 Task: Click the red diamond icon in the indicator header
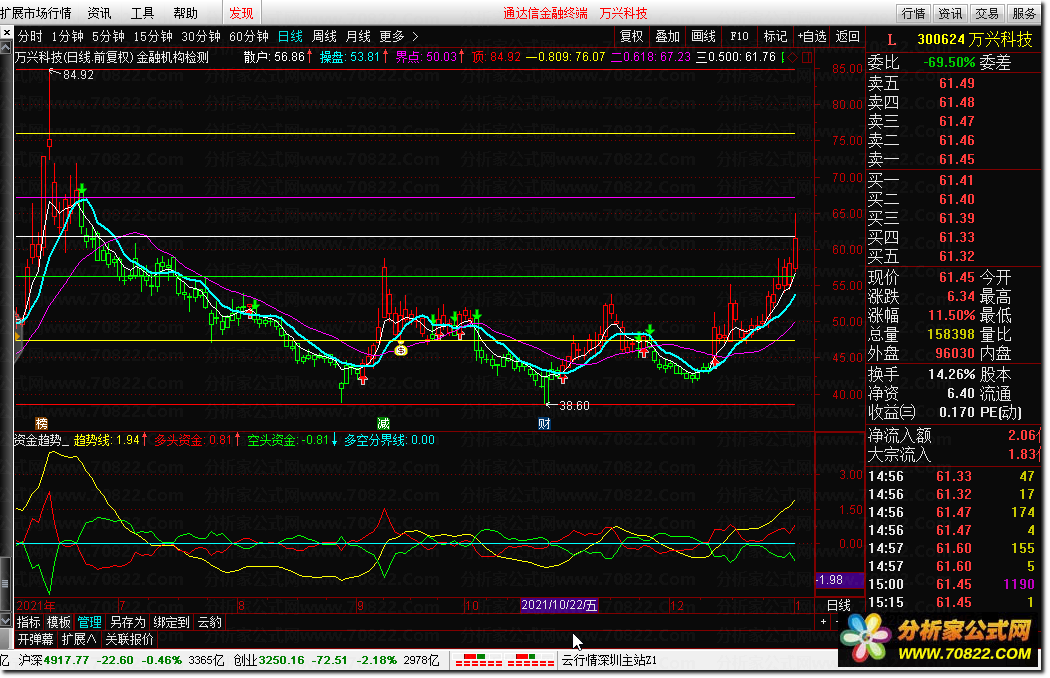pos(794,58)
